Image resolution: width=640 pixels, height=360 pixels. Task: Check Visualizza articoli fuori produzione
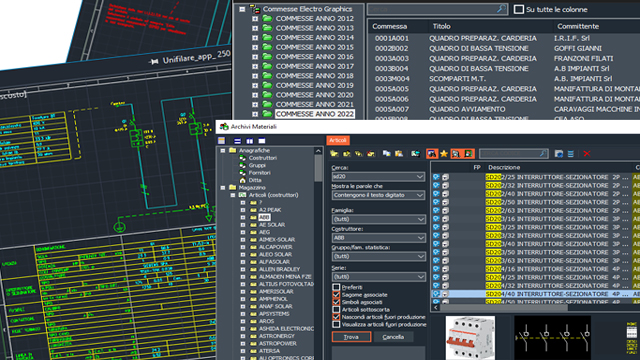[336, 324]
